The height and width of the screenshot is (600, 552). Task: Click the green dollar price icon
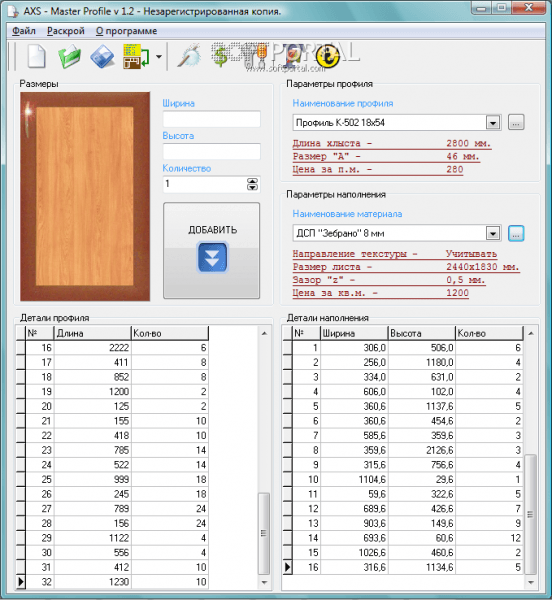coord(221,56)
